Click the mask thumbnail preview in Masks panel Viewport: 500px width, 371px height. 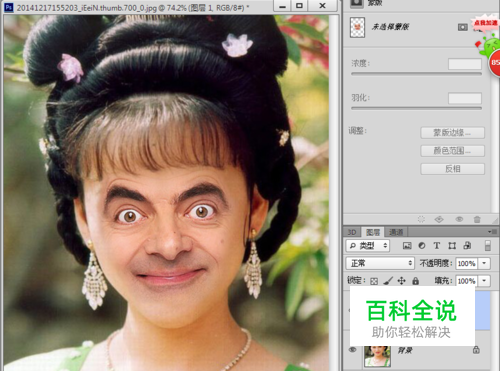click(x=357, y=27)
